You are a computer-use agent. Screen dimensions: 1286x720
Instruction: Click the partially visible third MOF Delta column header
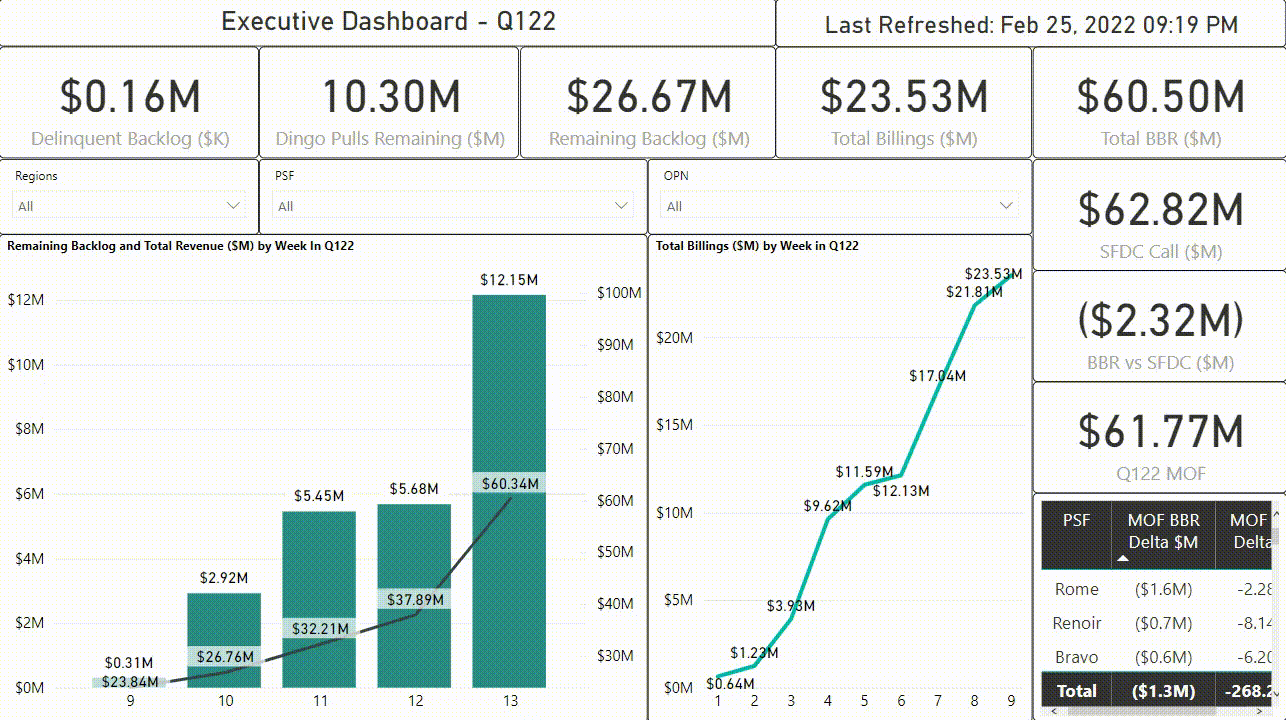[1248, 531]
